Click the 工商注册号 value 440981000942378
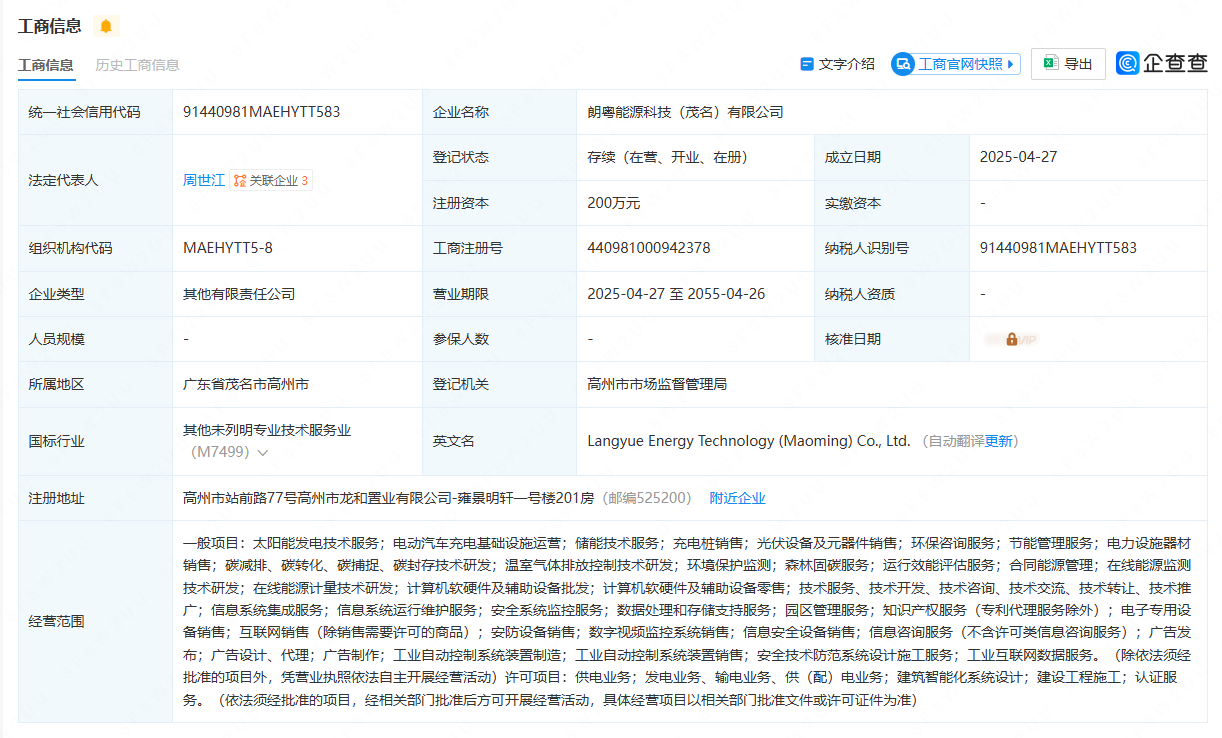The height and width of the screenshot is (738, 1222). [x=649, y=248]
